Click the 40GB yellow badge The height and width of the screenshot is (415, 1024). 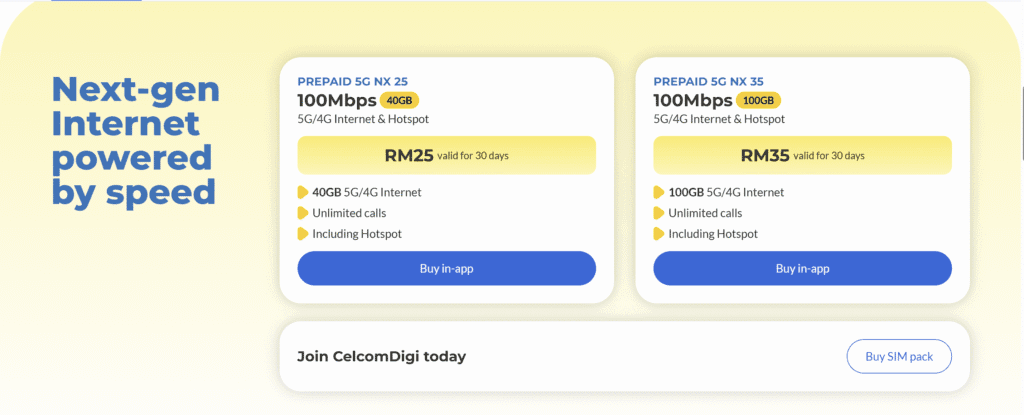398,100
